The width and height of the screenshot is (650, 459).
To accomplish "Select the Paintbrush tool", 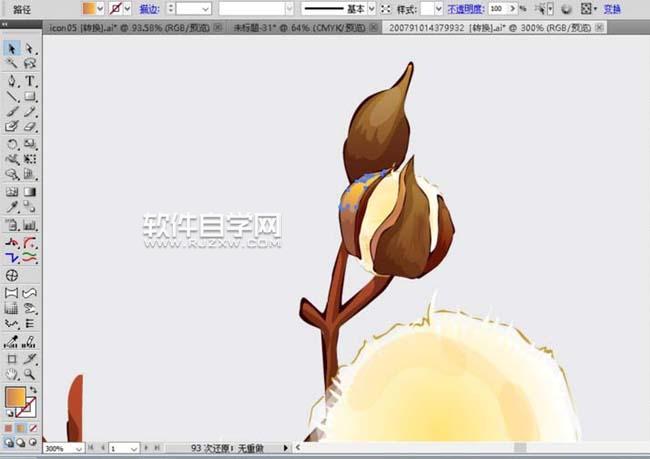I will pos(12,111).
